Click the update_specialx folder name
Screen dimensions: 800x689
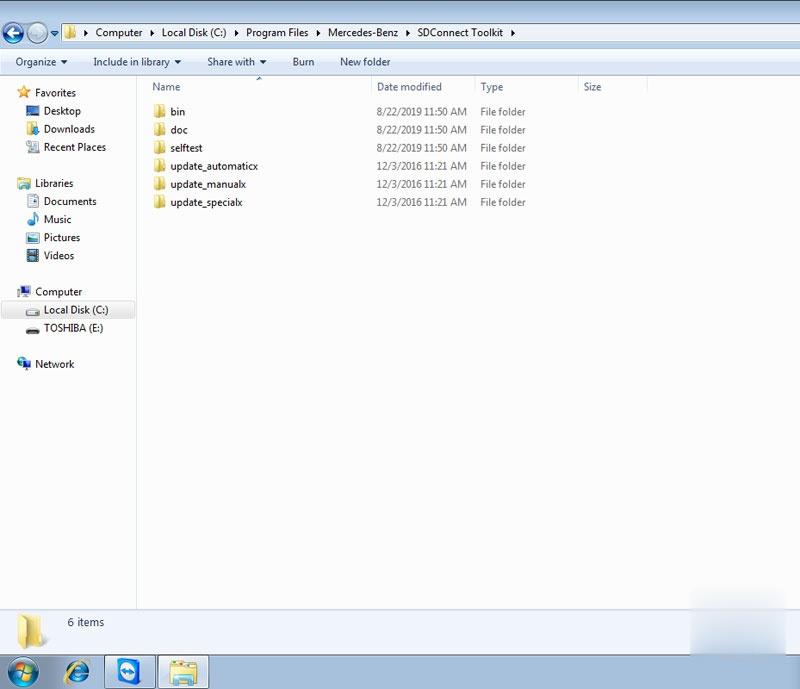pyautogui.click(x=207, y=202)
